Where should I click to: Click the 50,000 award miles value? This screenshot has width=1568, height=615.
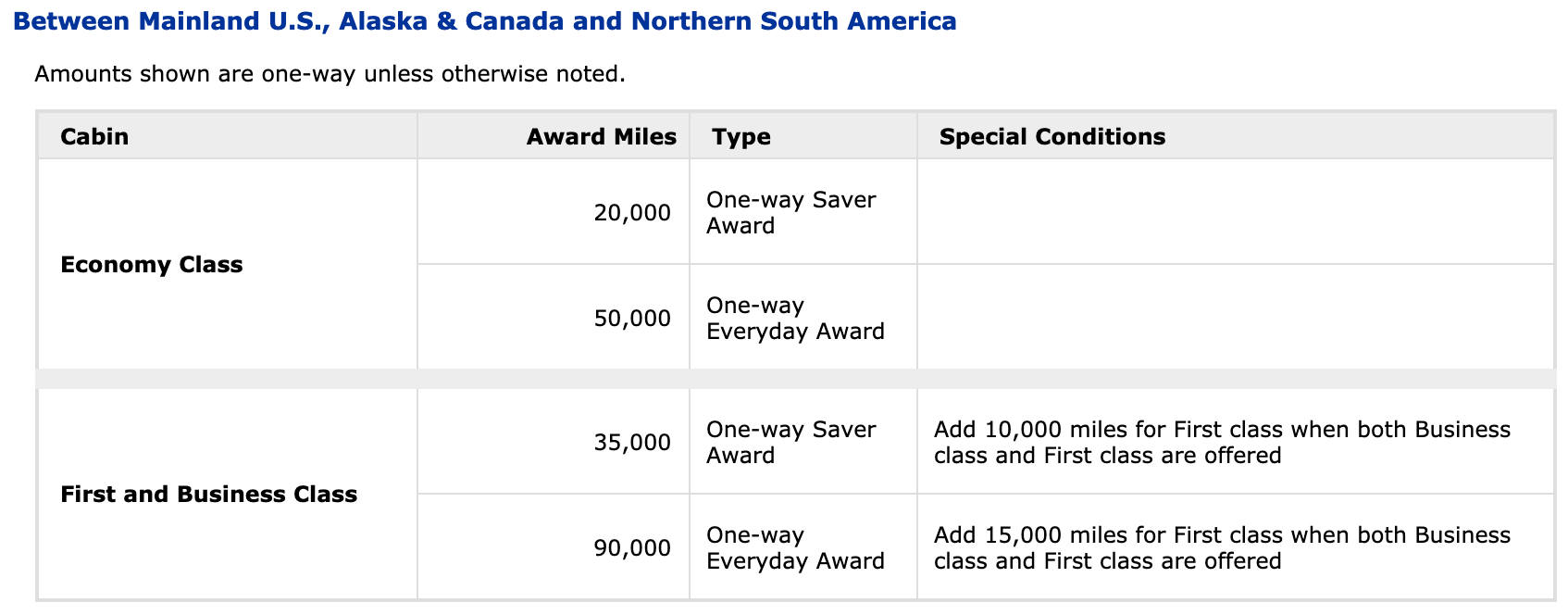click(632, 319)
